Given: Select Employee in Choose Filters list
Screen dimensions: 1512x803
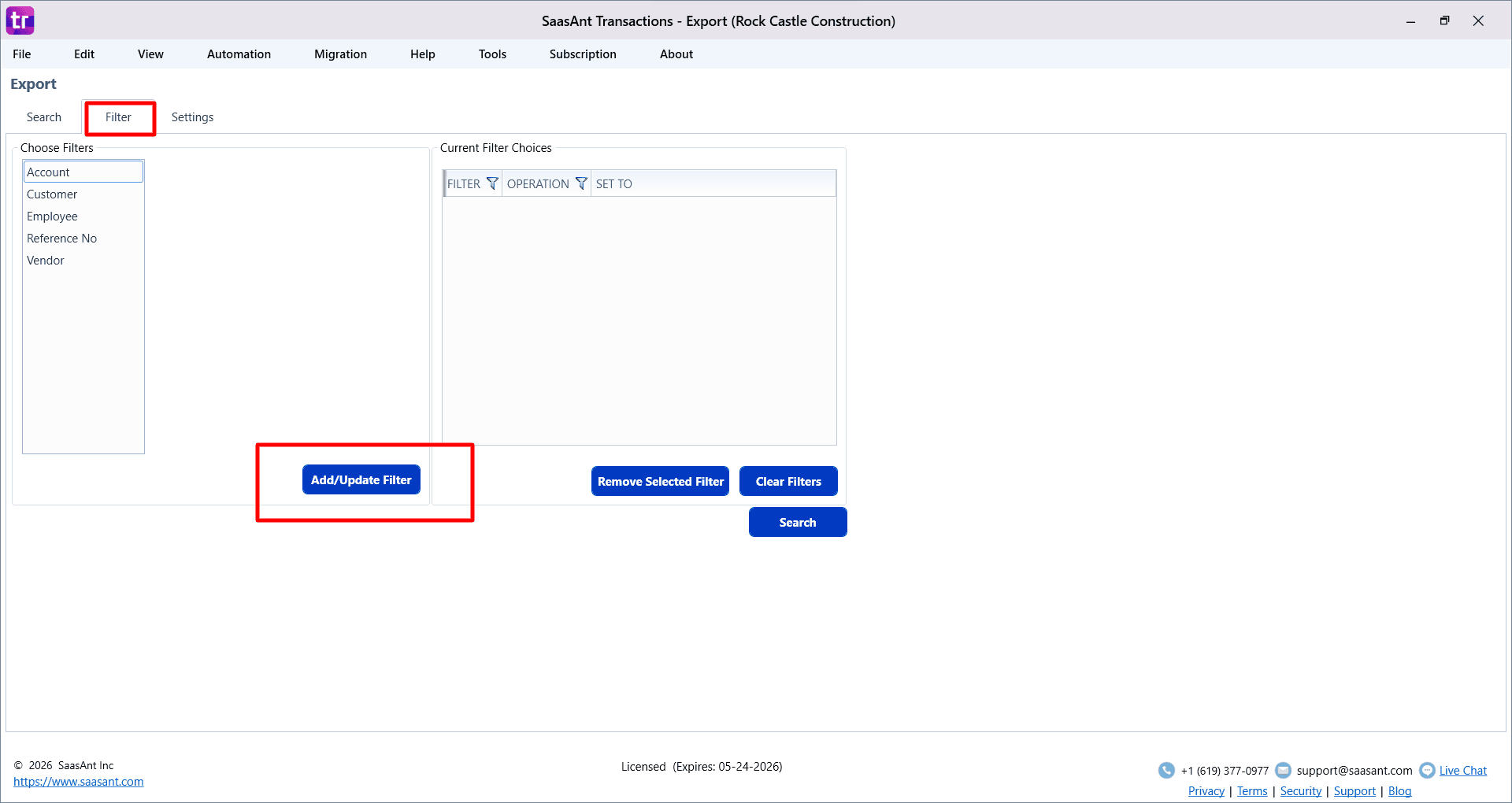Looking at the screenshot, I should [83, 216].
